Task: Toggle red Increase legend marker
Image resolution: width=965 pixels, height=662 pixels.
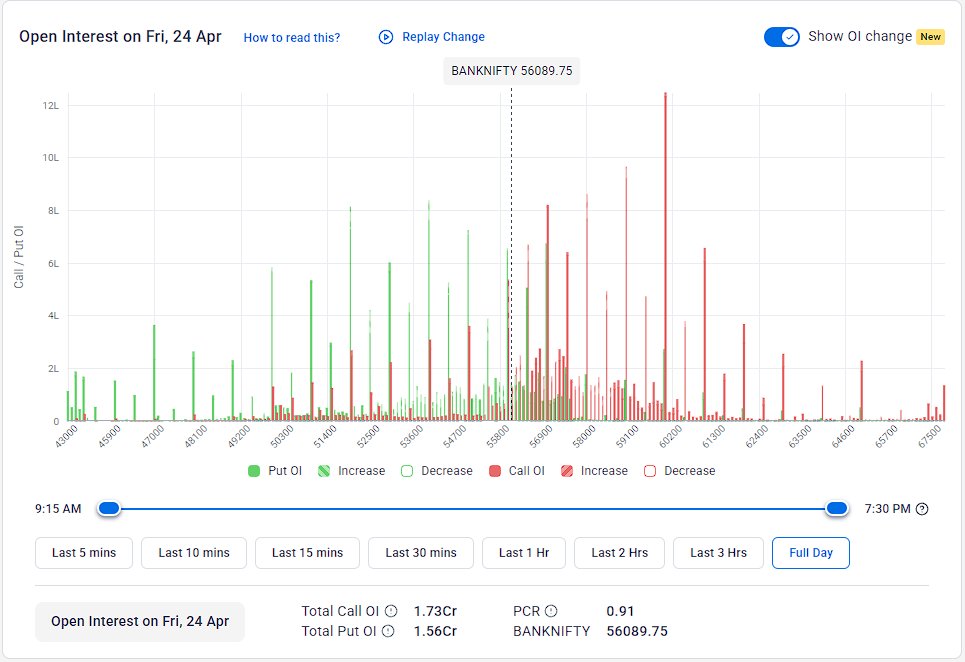Action: click(567, 471)
